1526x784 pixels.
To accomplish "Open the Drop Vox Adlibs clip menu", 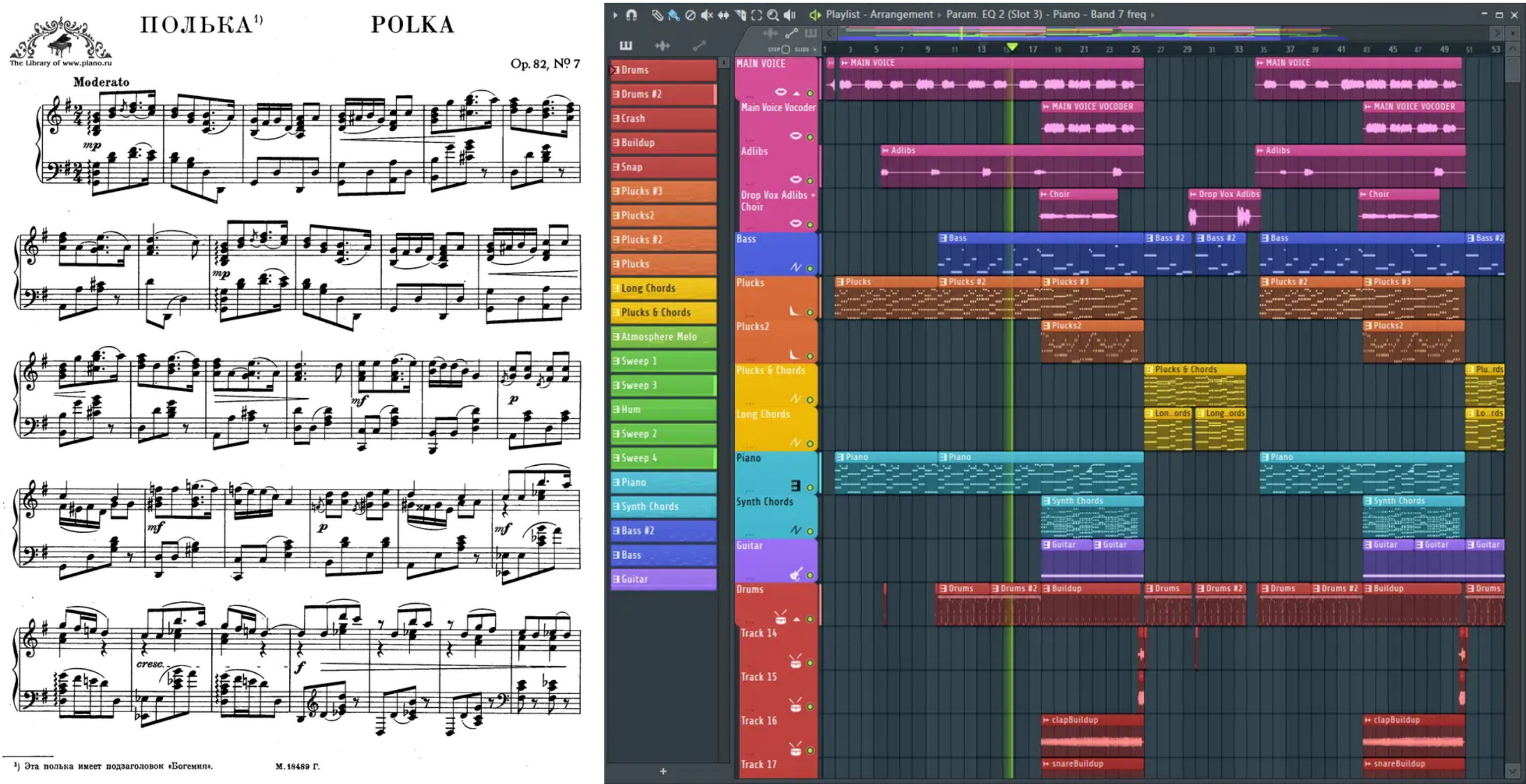I will pyautogui.click(x=1194, y=194).
